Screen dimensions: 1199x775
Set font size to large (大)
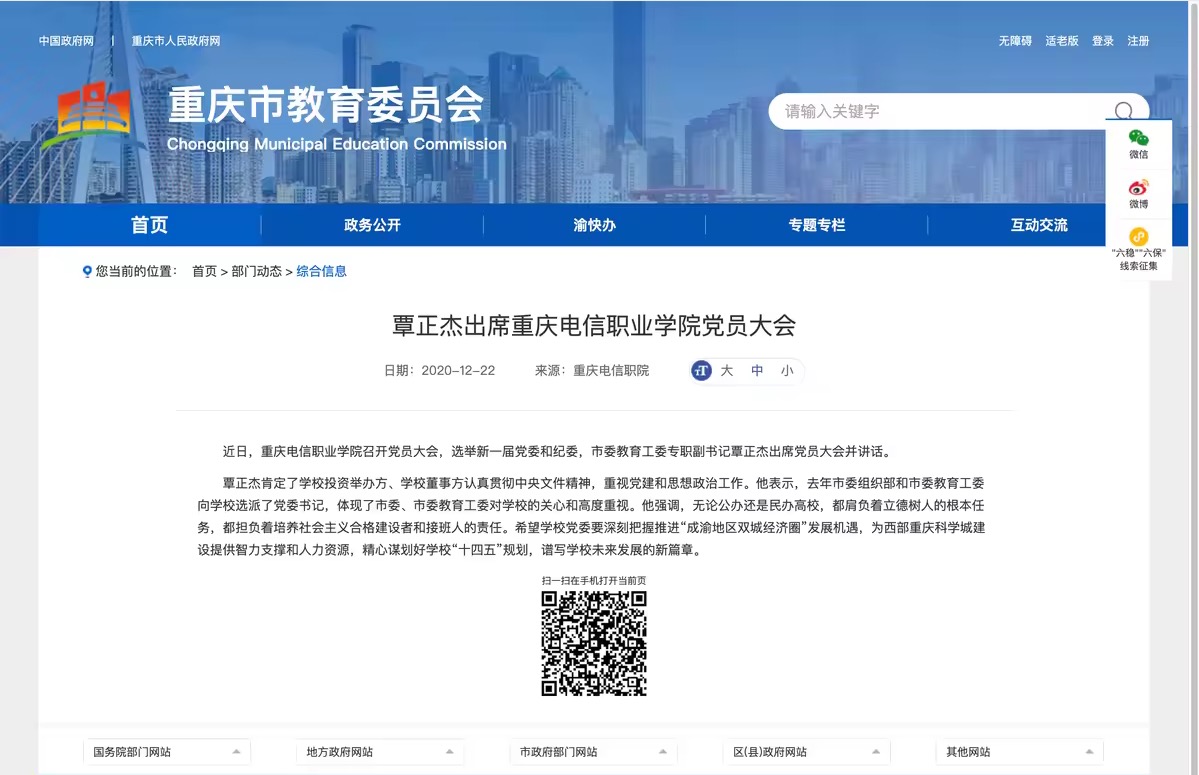point(727,371)
